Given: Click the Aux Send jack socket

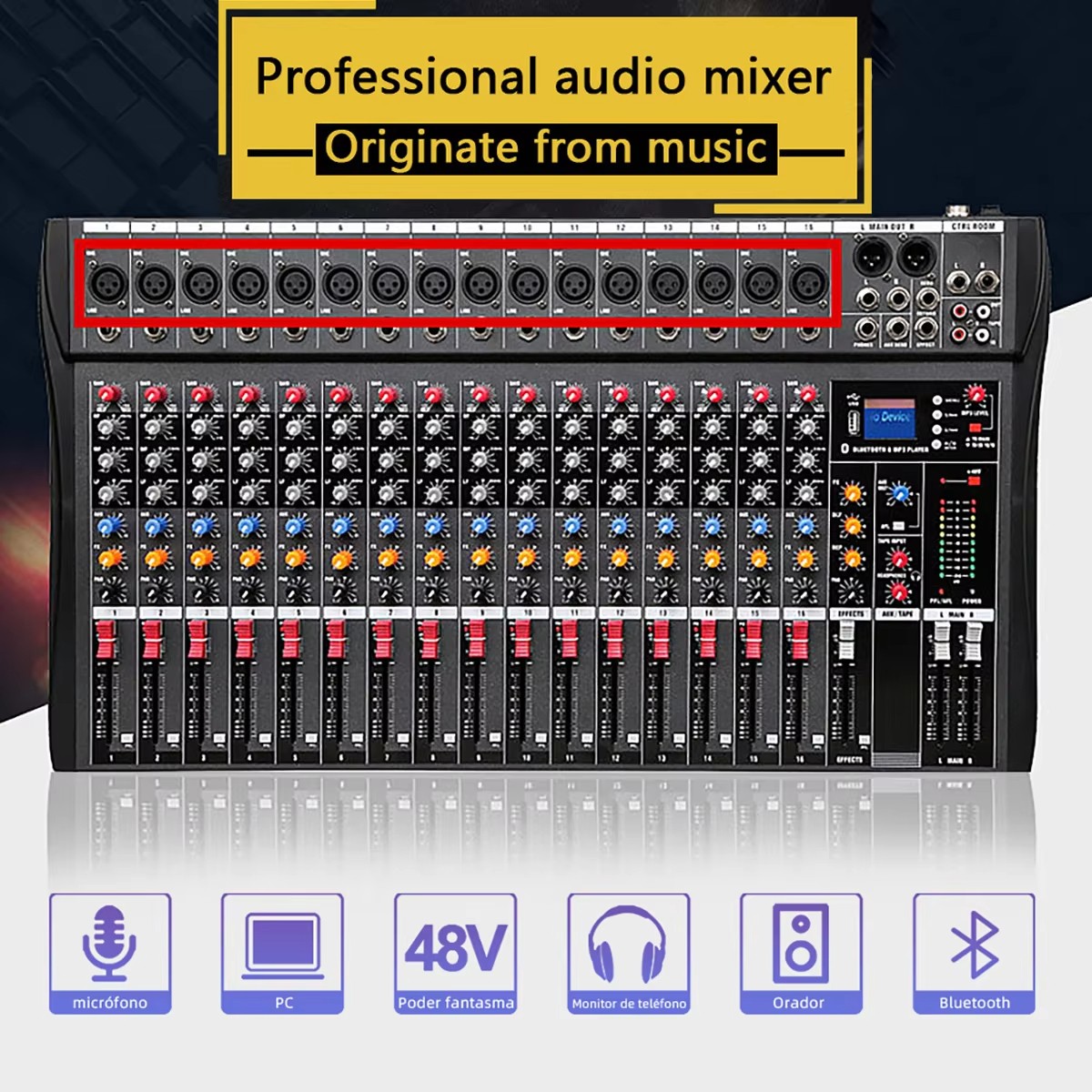Looking at the screenshot, I should pos(896,328).
